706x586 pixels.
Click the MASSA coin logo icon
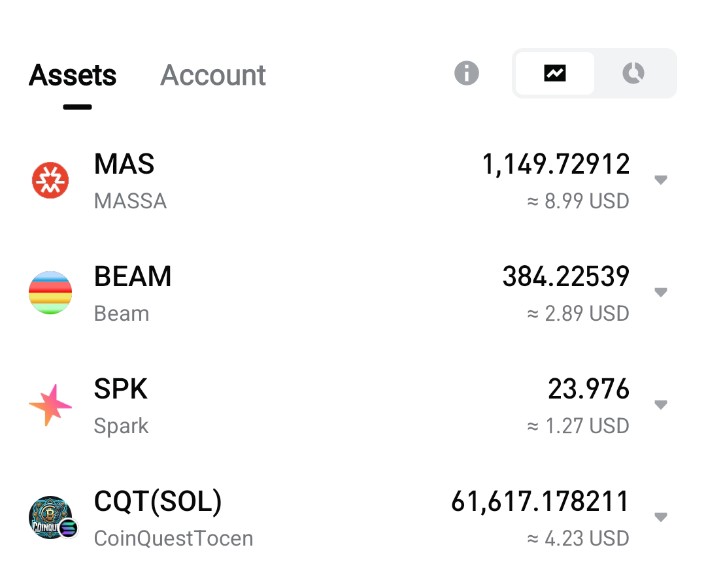tap(50, 180)
